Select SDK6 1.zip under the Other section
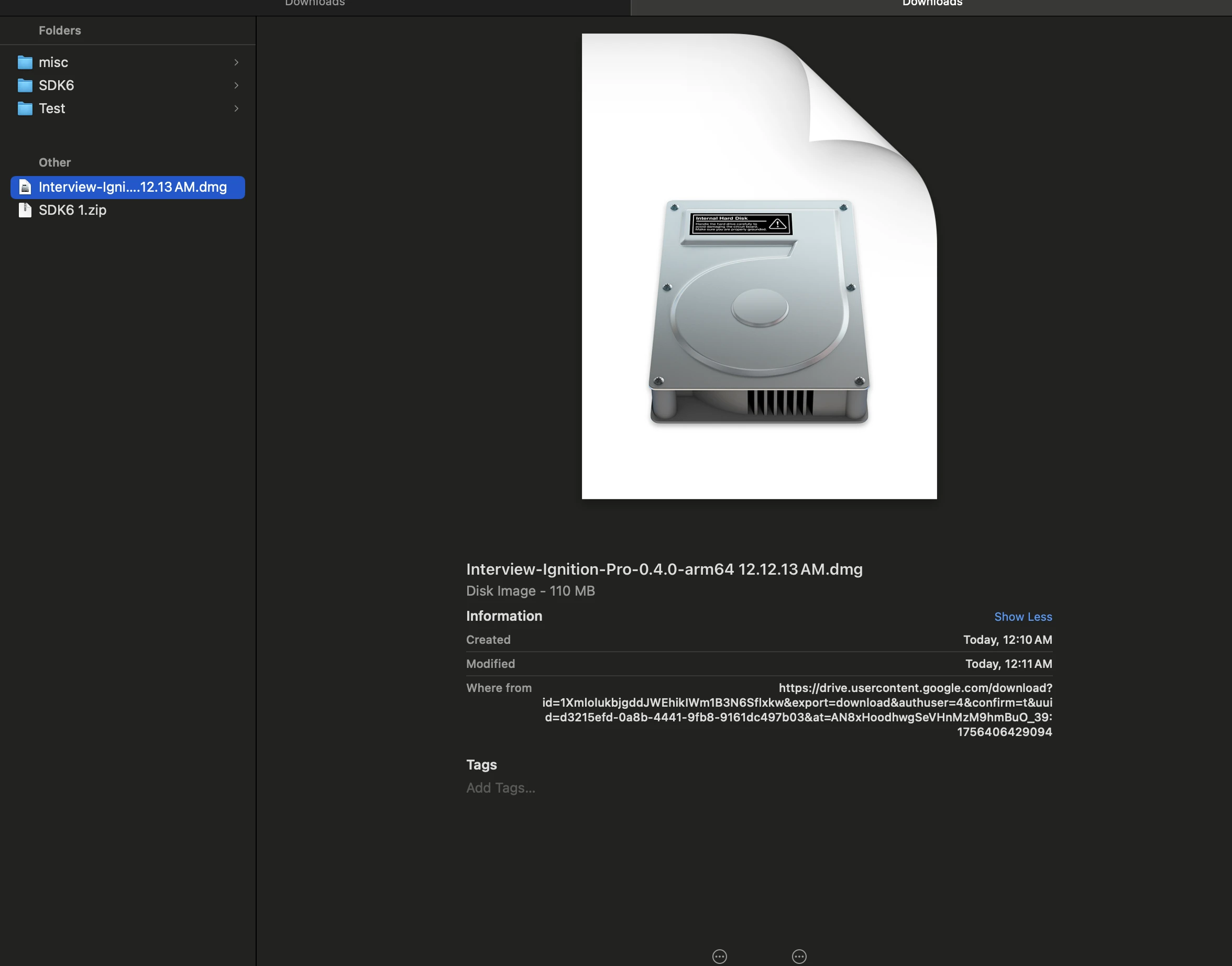The image size is (1232, 966). point(72,209)
